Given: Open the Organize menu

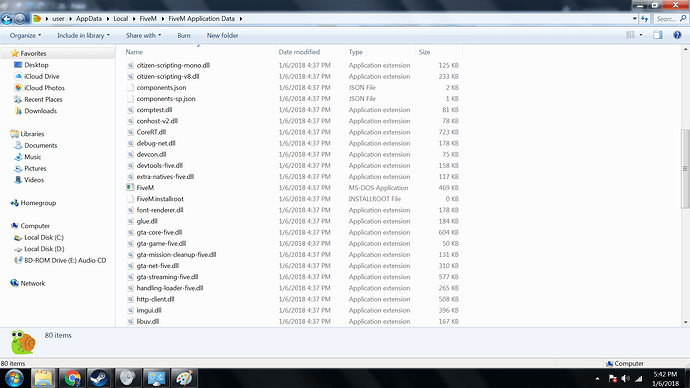Looking at the screenshot, I should pos(25,36).
